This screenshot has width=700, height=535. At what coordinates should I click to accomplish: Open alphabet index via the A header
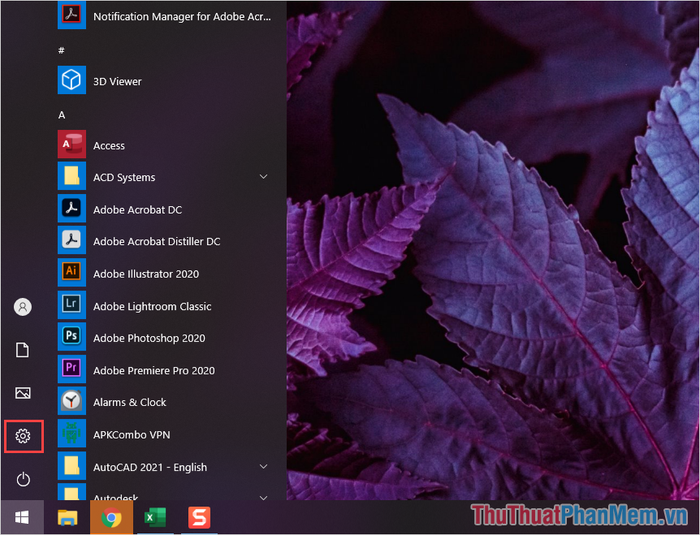pyautogui.click(x=62, y=115)
